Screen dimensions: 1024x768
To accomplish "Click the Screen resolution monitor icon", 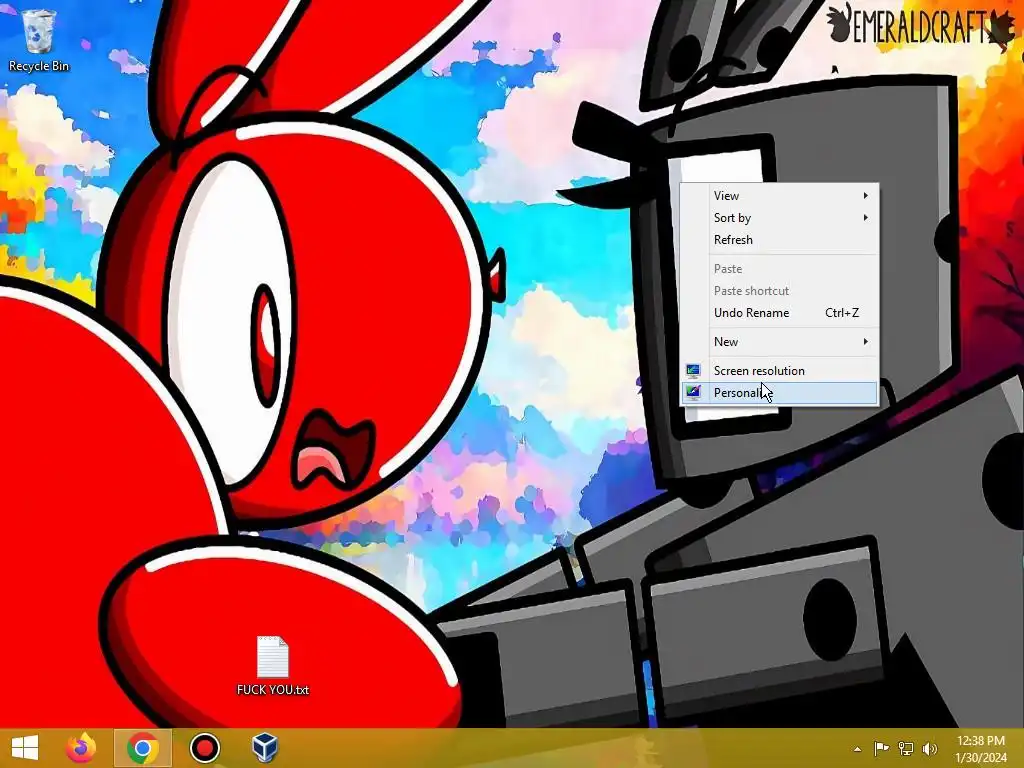I will [x=693, y=371].
